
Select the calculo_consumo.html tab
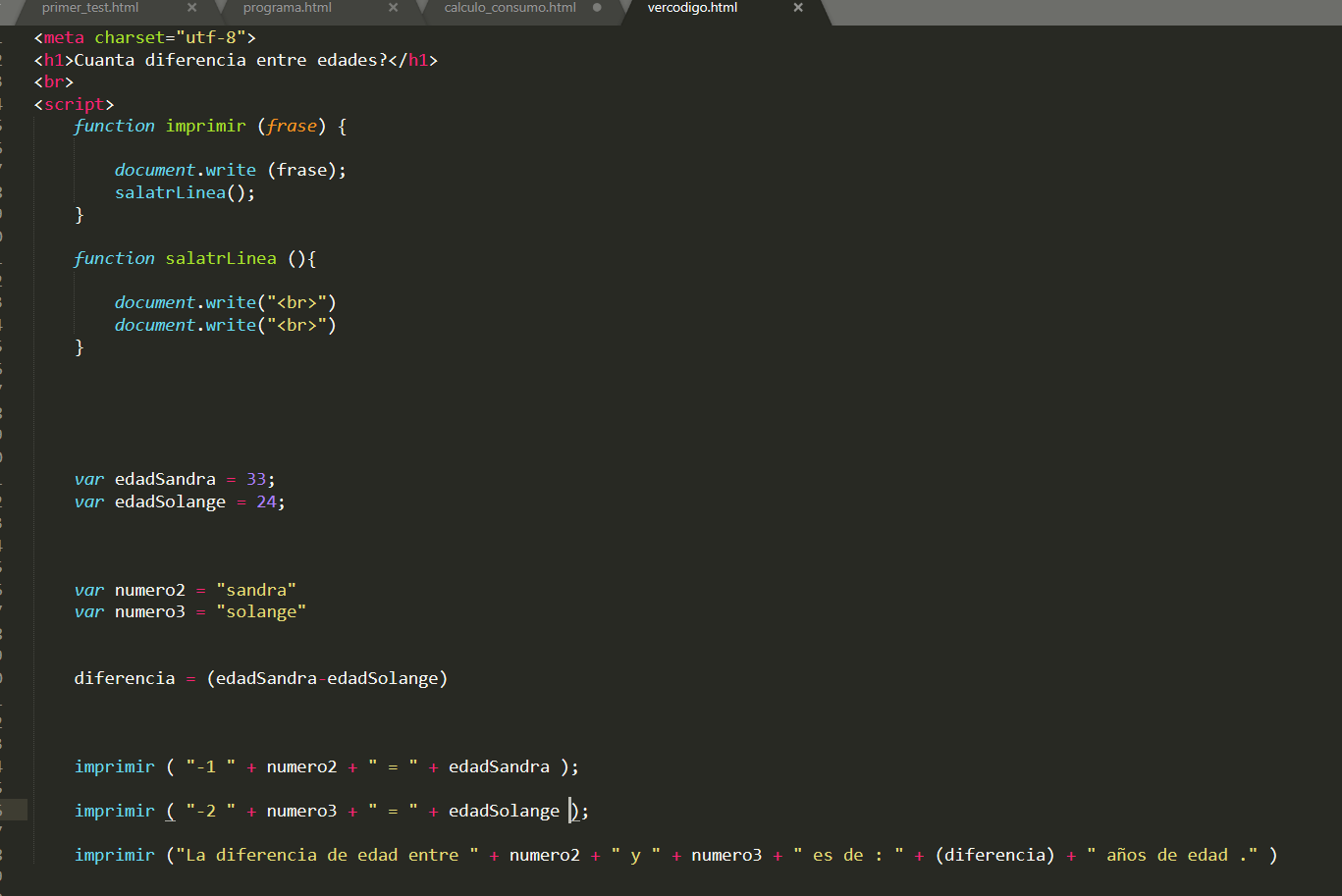pyautogui.click(x=510, y=8)
